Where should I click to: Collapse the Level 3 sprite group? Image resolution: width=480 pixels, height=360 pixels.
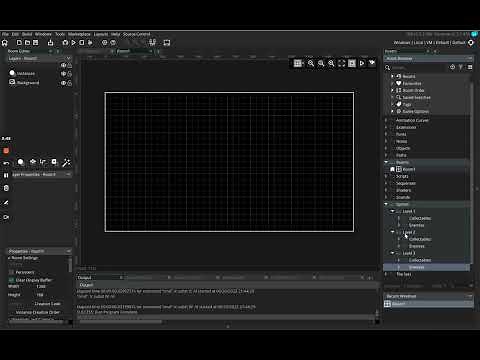click(392, 253)
